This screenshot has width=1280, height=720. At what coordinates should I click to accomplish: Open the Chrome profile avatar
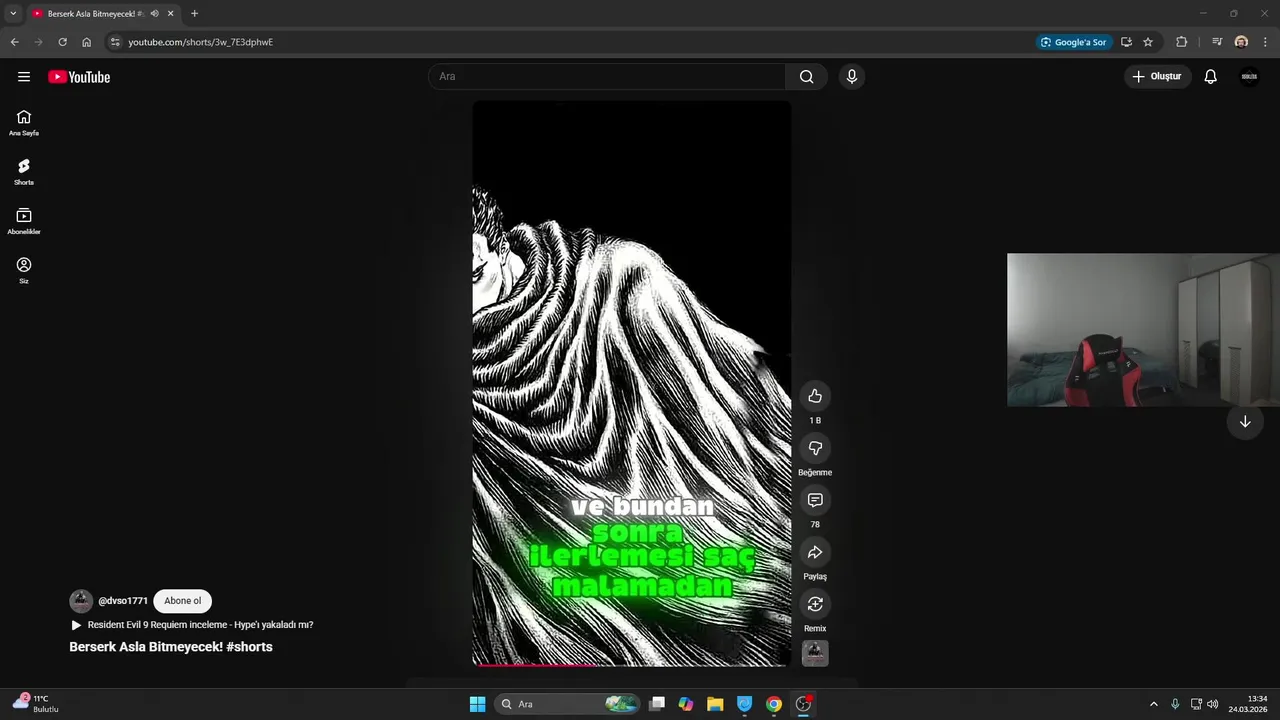tap(1241, 42)
